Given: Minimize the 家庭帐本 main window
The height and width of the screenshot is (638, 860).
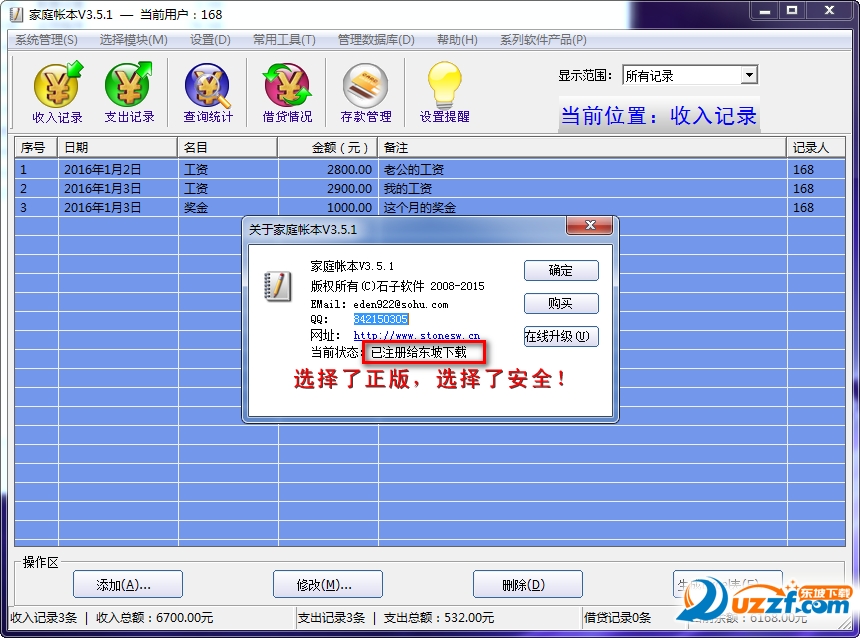Looking at the screenshot, I should point(765,11).
